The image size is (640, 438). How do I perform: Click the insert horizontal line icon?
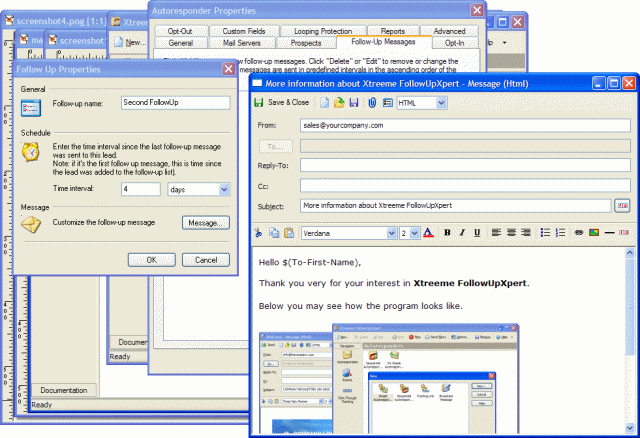click(x=609, y=233)
